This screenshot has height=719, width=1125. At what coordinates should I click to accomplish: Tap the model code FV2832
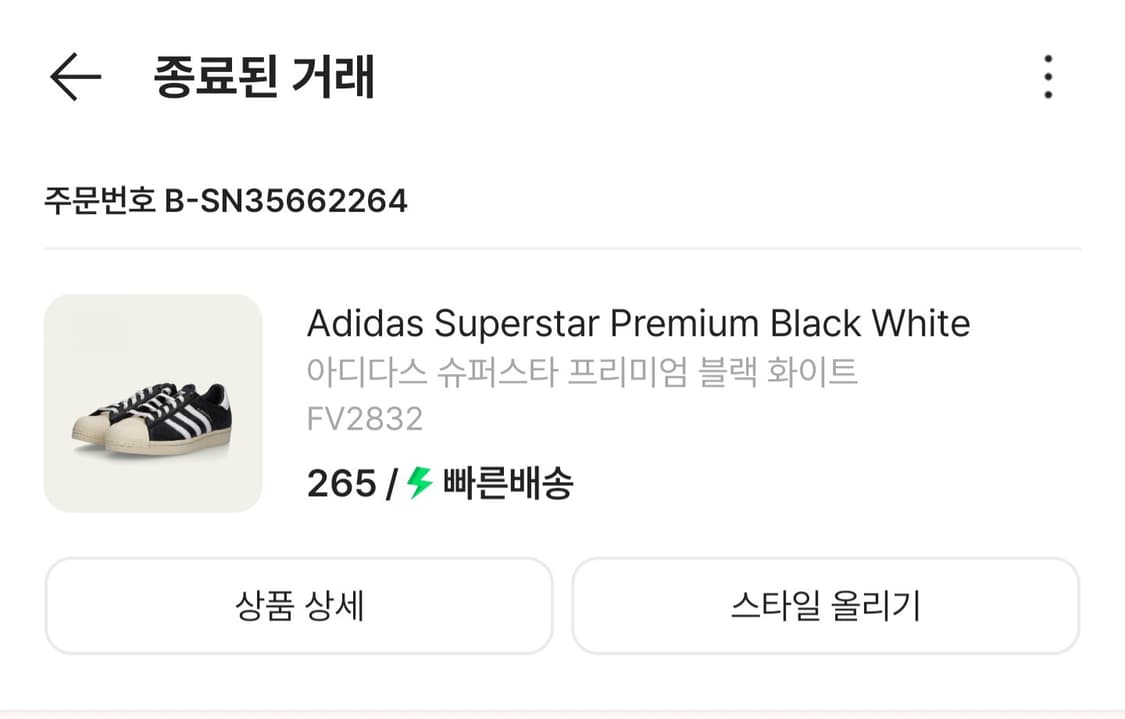click(364, 420)
